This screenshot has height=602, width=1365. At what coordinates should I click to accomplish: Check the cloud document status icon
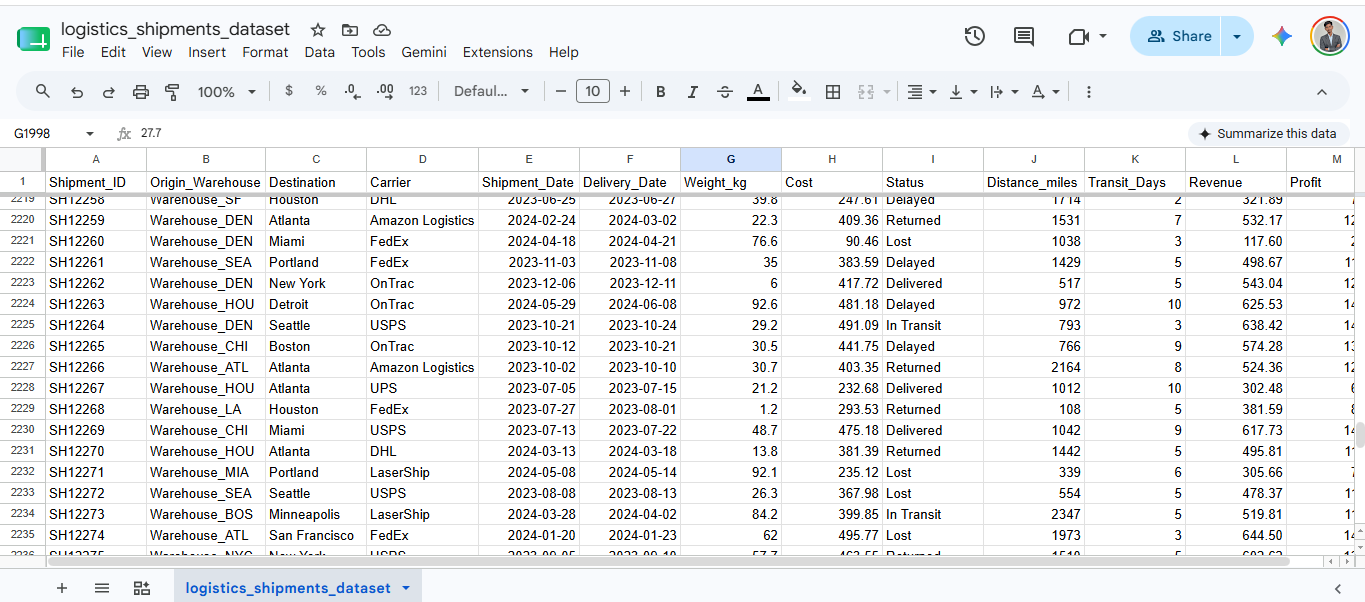tap(382, 30)
